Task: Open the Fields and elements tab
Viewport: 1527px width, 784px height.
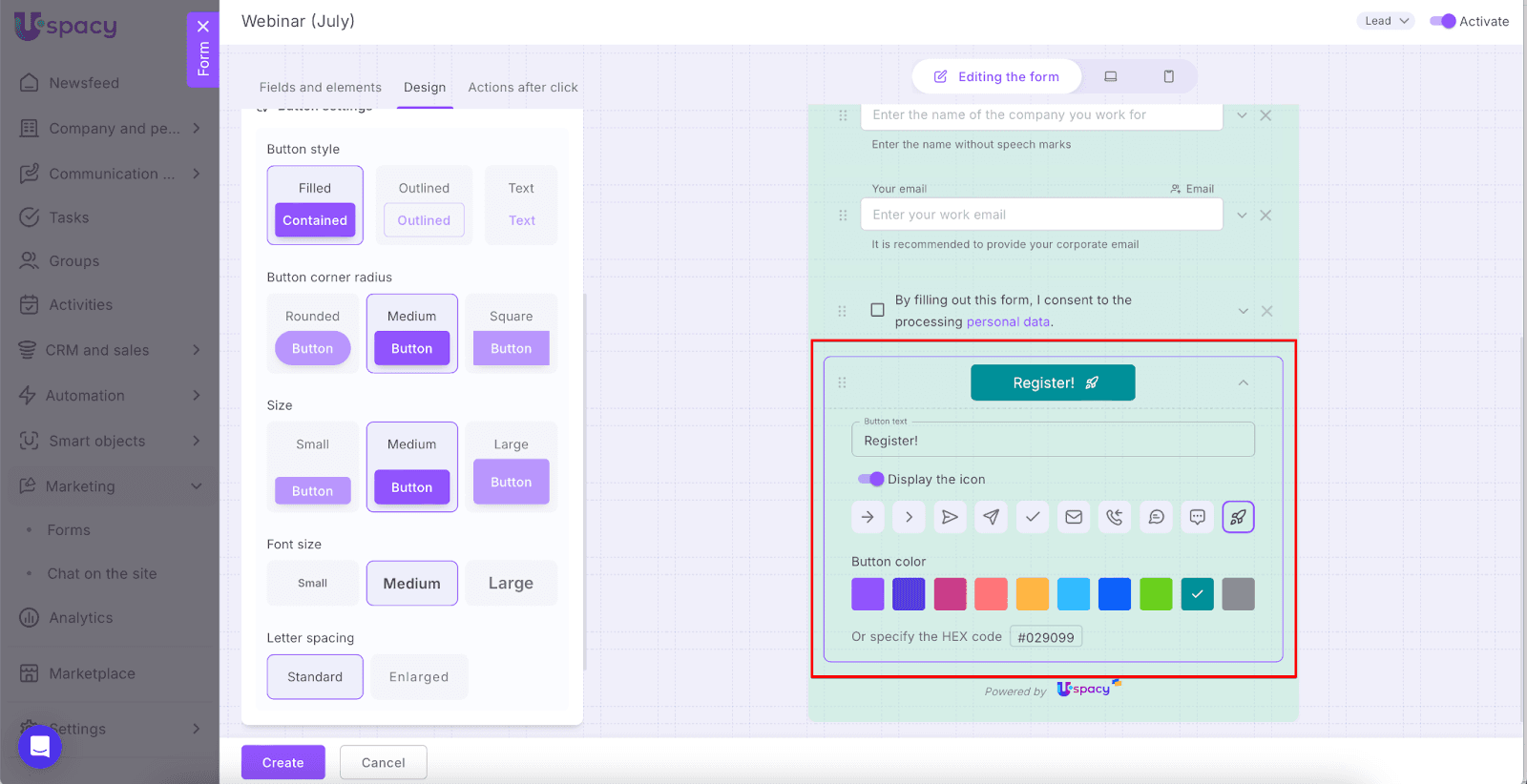Action: tap(320, 87)
